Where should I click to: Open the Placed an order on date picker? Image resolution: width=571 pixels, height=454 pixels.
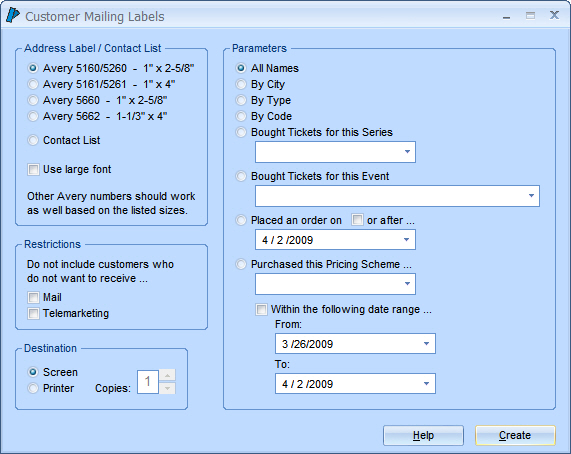[406, 240]
